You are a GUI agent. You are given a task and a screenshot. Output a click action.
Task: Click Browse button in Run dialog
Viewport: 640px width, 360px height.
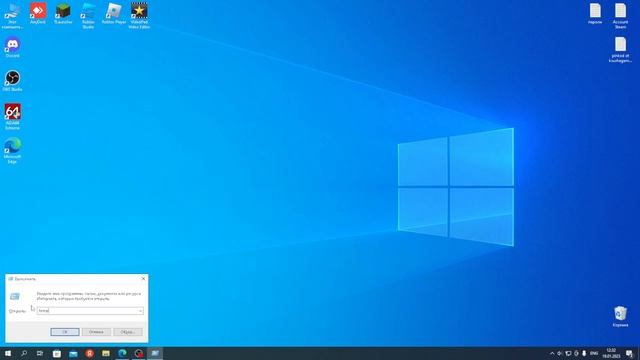click(128, 332)
